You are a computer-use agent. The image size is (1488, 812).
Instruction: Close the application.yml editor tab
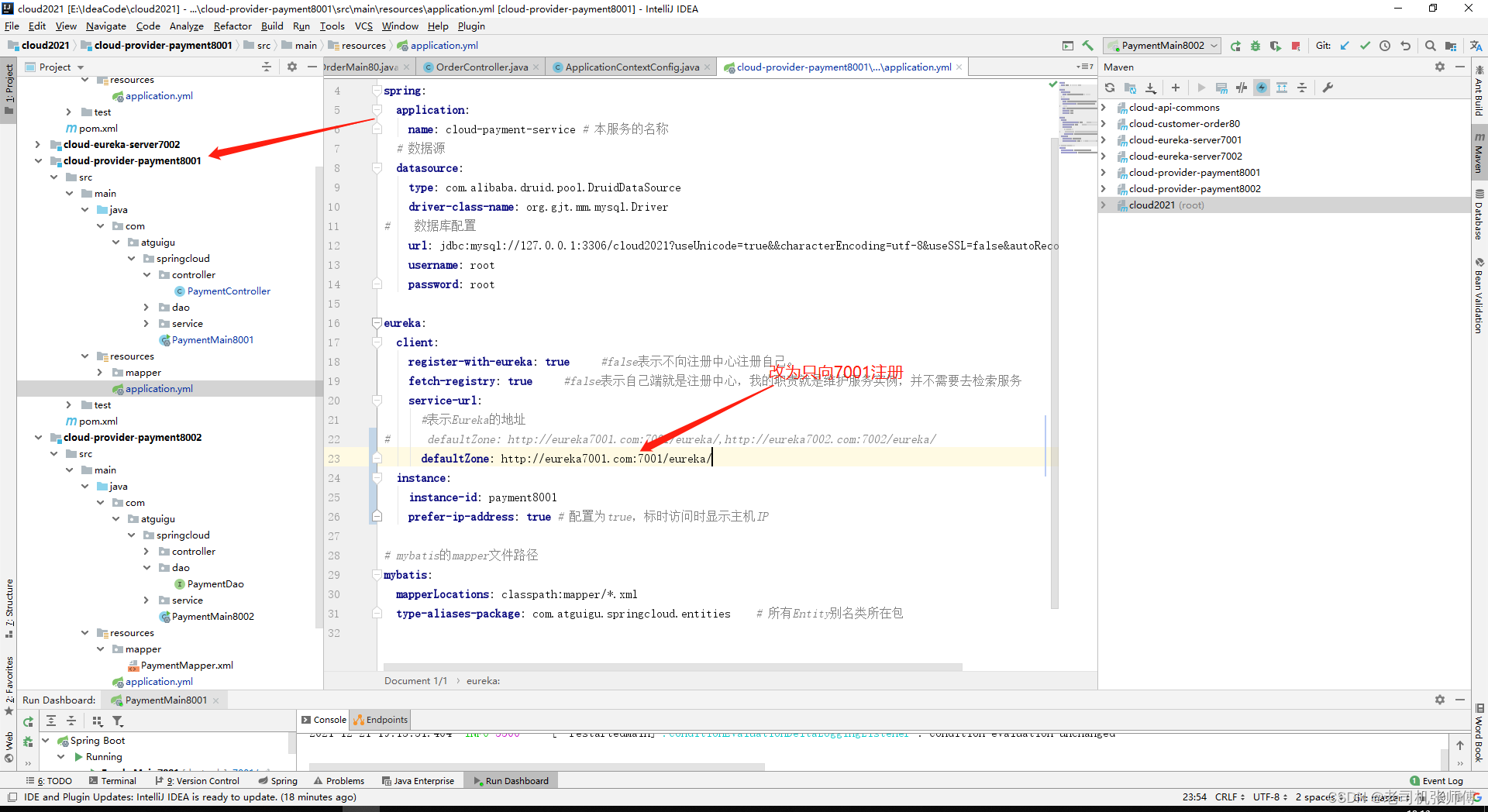click(x=959, y=67)
